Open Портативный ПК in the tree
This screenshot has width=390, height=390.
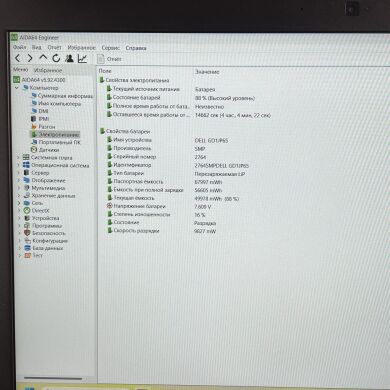(56, 142)
